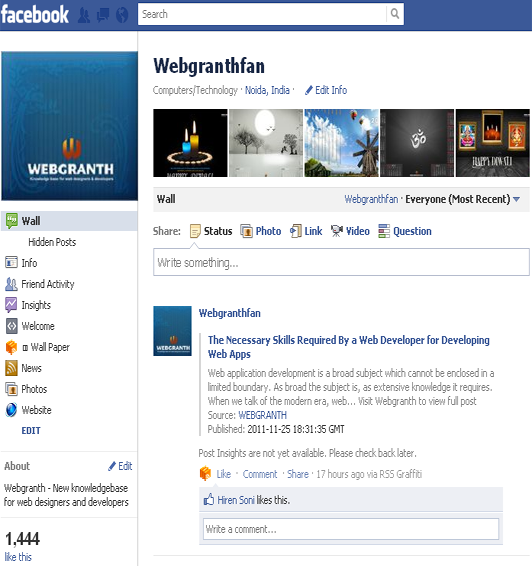Select Status share option
Viewport: 532px width, 566px height.
218,231
